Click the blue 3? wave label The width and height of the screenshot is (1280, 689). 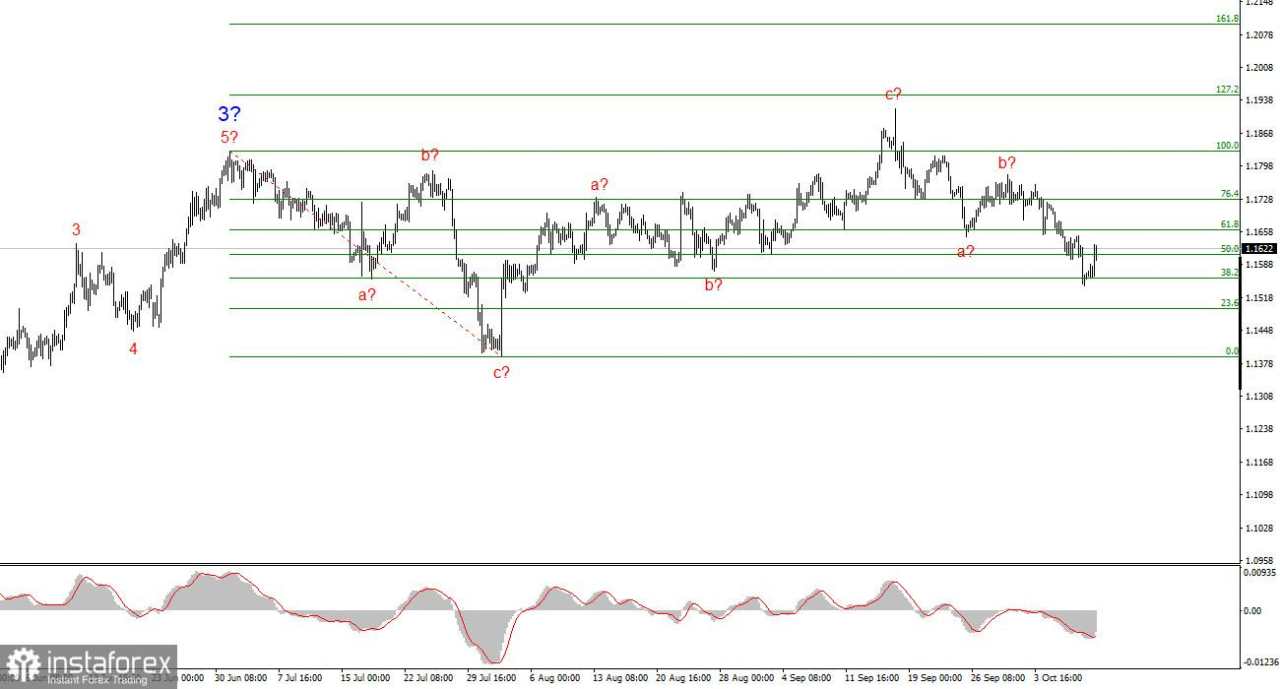pyautogui.click(x=229, y=114)
